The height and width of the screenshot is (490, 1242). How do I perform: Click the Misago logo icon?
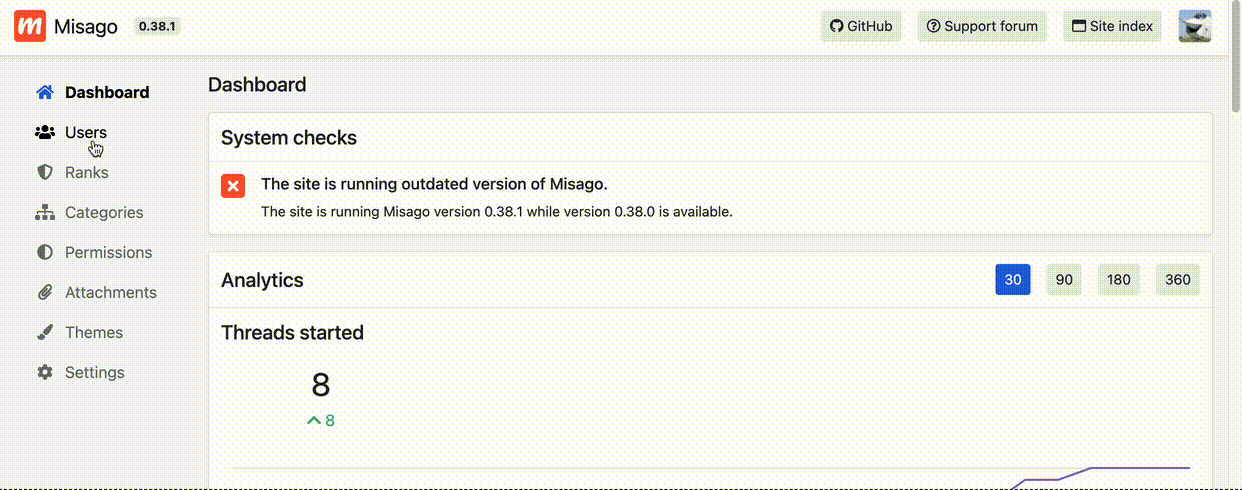pos(30,26)
